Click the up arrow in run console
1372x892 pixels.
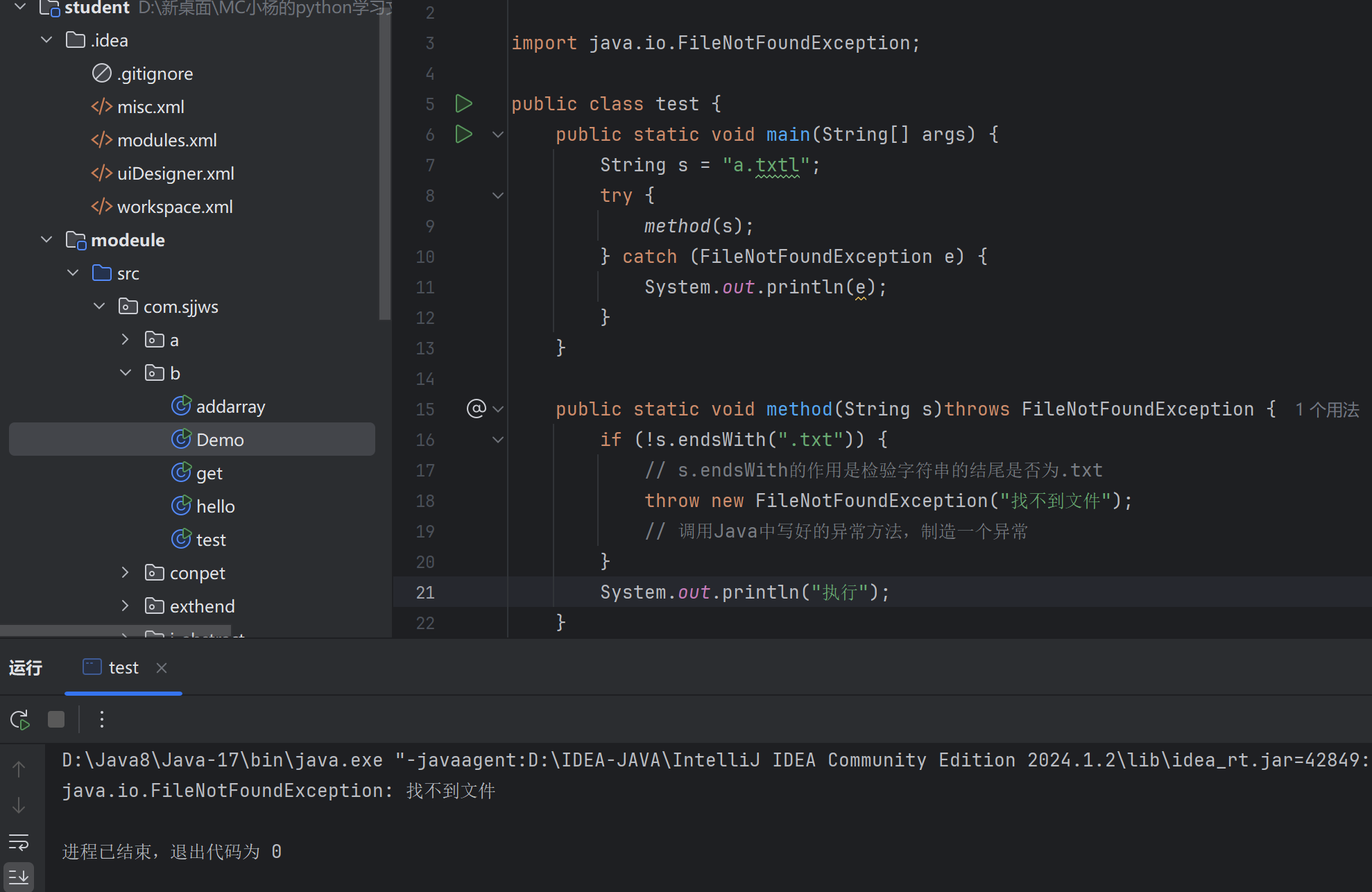[19, 769]
